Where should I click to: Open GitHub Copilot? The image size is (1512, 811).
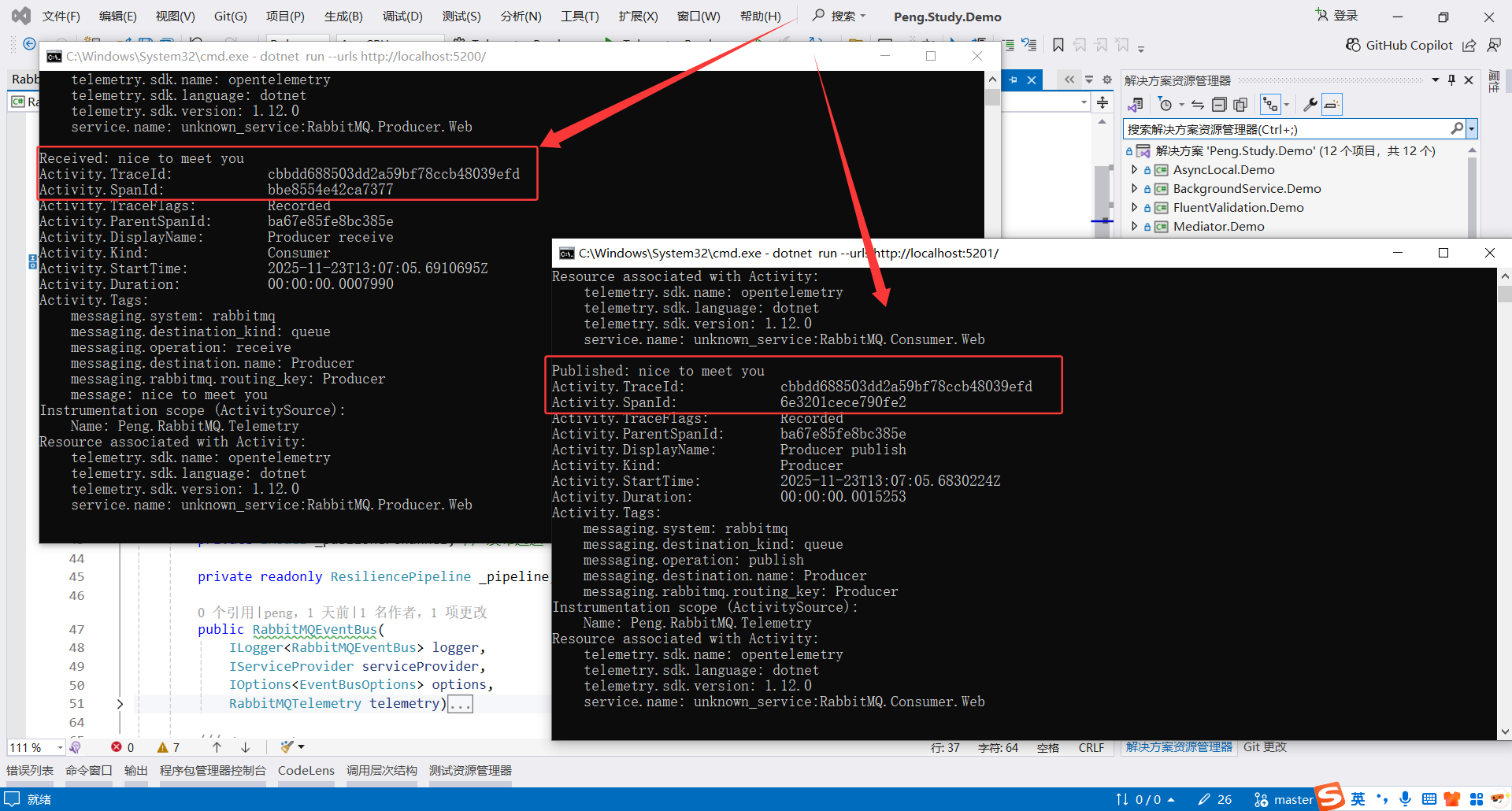point(1399,46)
